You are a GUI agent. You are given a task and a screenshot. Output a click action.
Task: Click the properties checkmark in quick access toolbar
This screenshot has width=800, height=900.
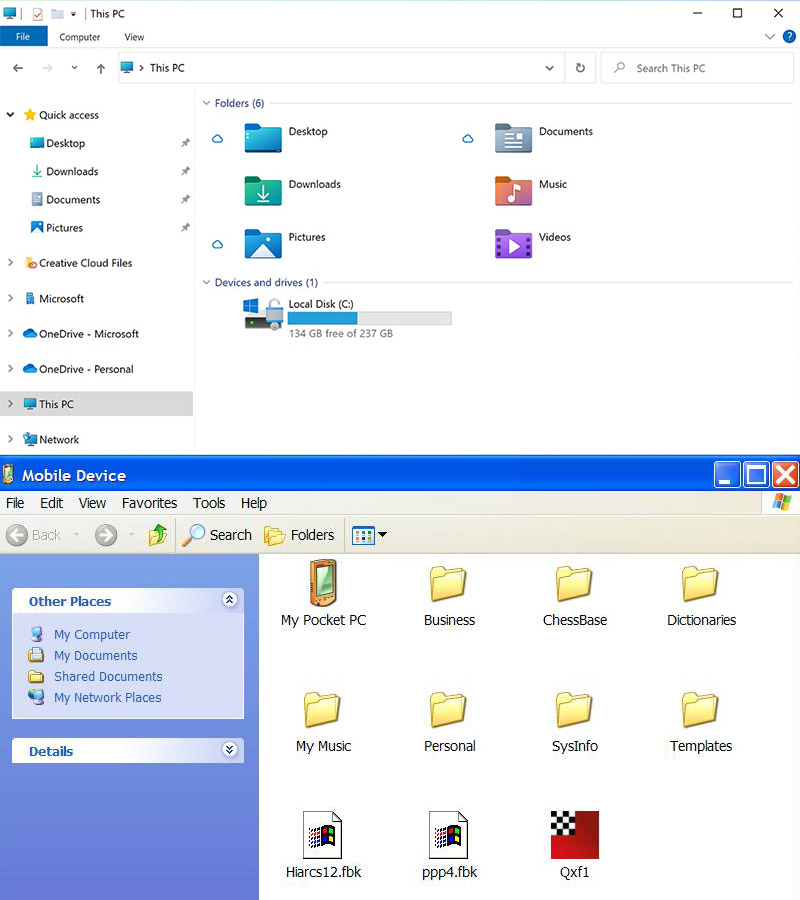click(37, 14)
